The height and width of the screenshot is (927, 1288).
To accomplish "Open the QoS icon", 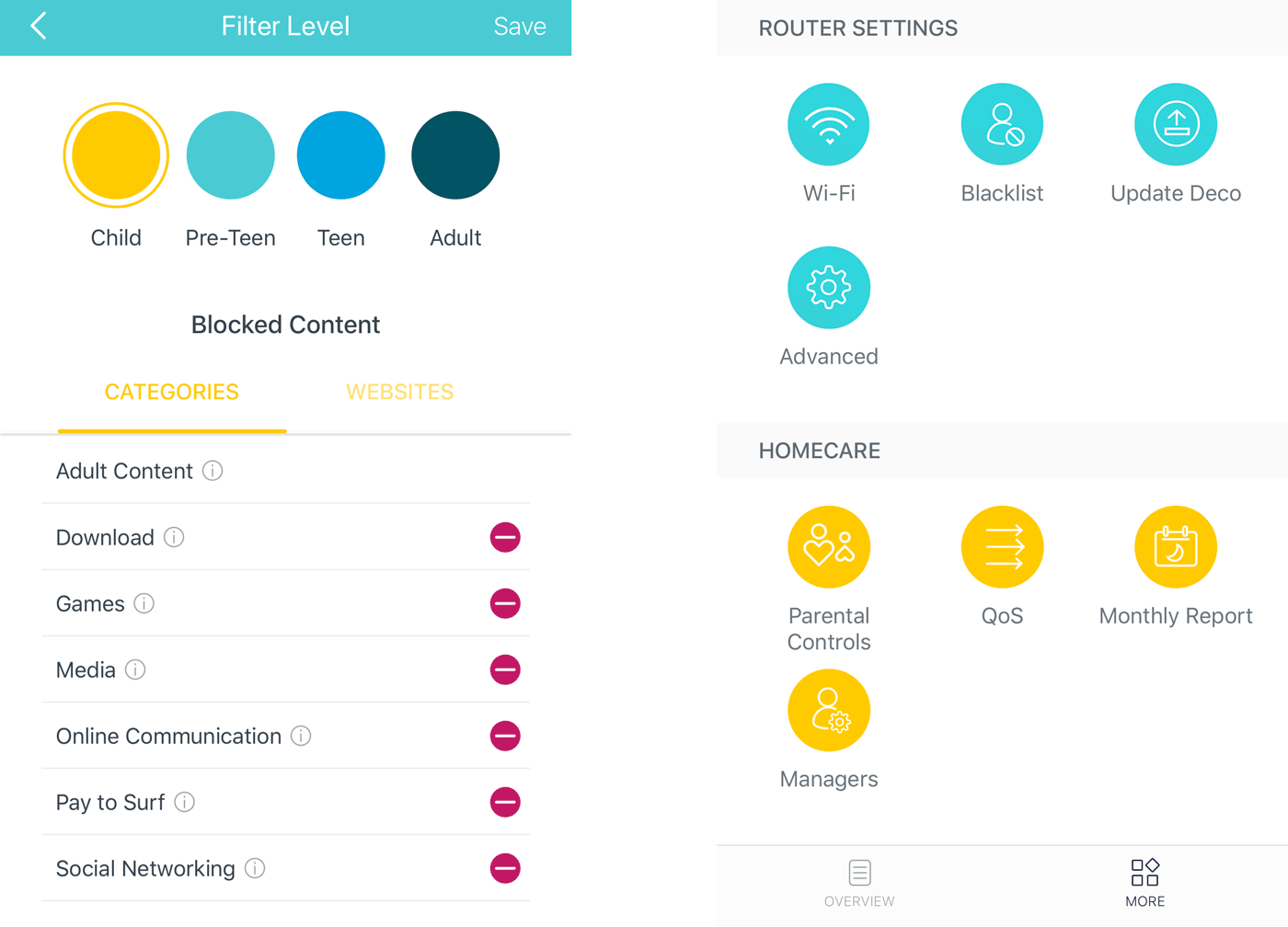I will (x=1002, y=547).
